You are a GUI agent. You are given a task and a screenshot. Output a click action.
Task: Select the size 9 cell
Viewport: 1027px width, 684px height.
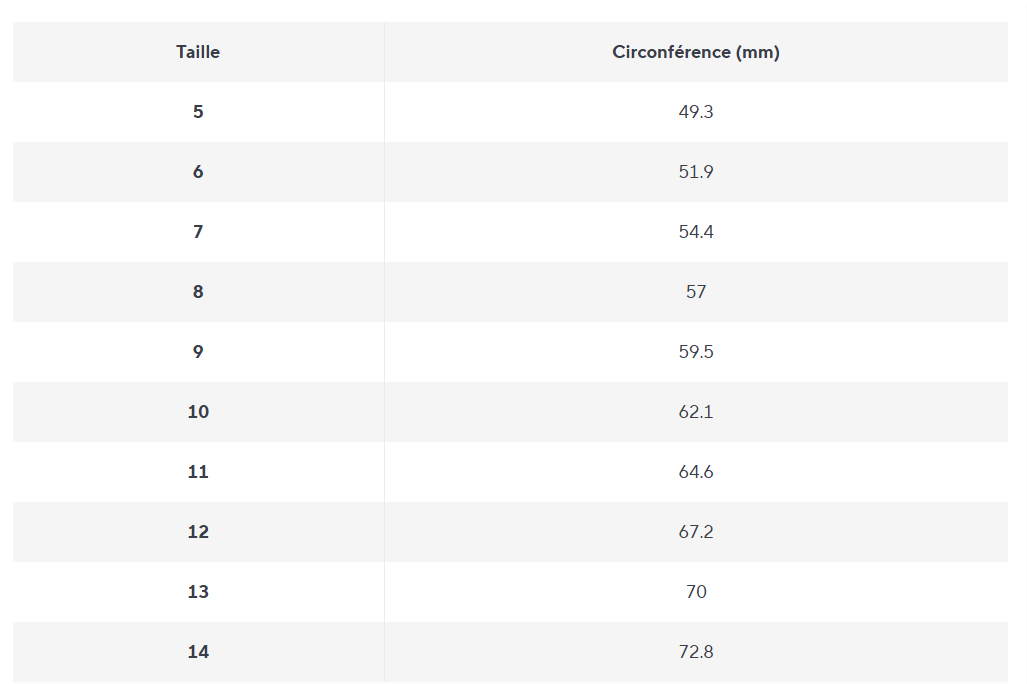(198, 352)
